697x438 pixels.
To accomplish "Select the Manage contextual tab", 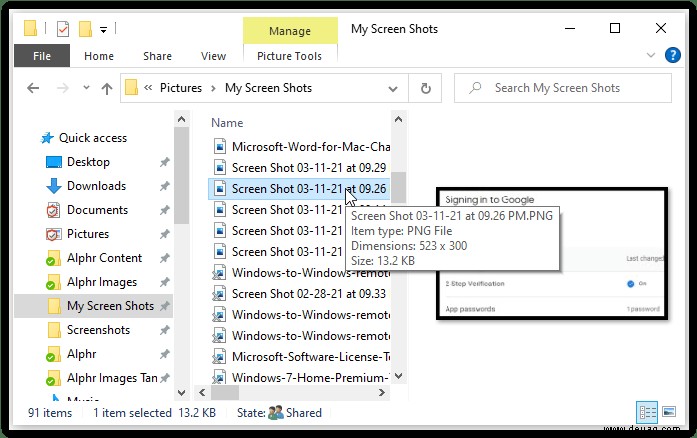I will point(290,31).
